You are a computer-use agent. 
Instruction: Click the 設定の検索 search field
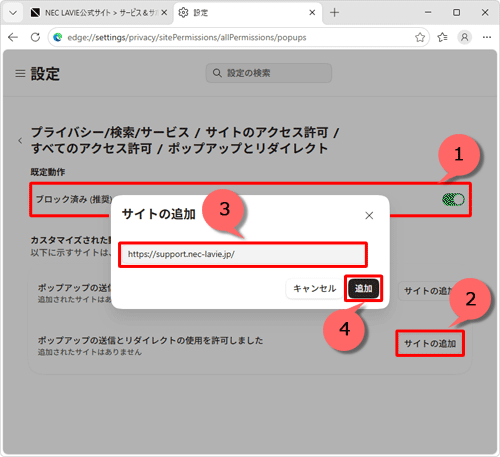(269, 73)
